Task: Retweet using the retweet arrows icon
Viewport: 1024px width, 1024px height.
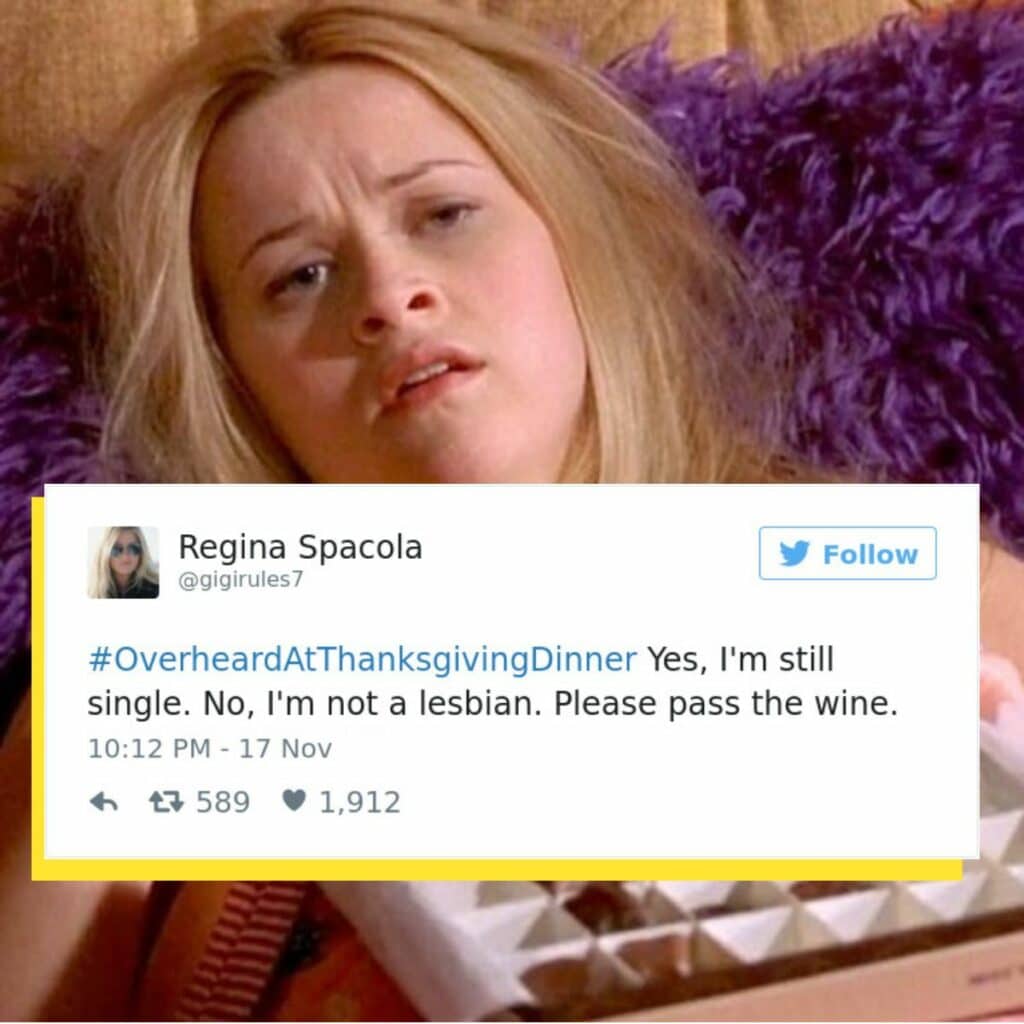Action: pyautogui.click(x=167, y=802)
